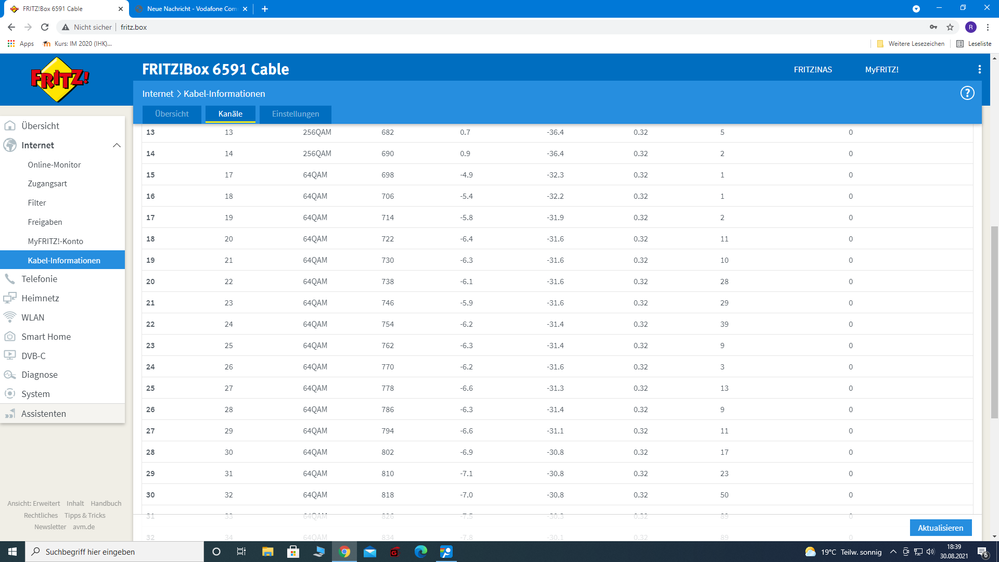999x562 pixels.
Task: Select Kabel-Informationen in sidebar
Action: 62,260
